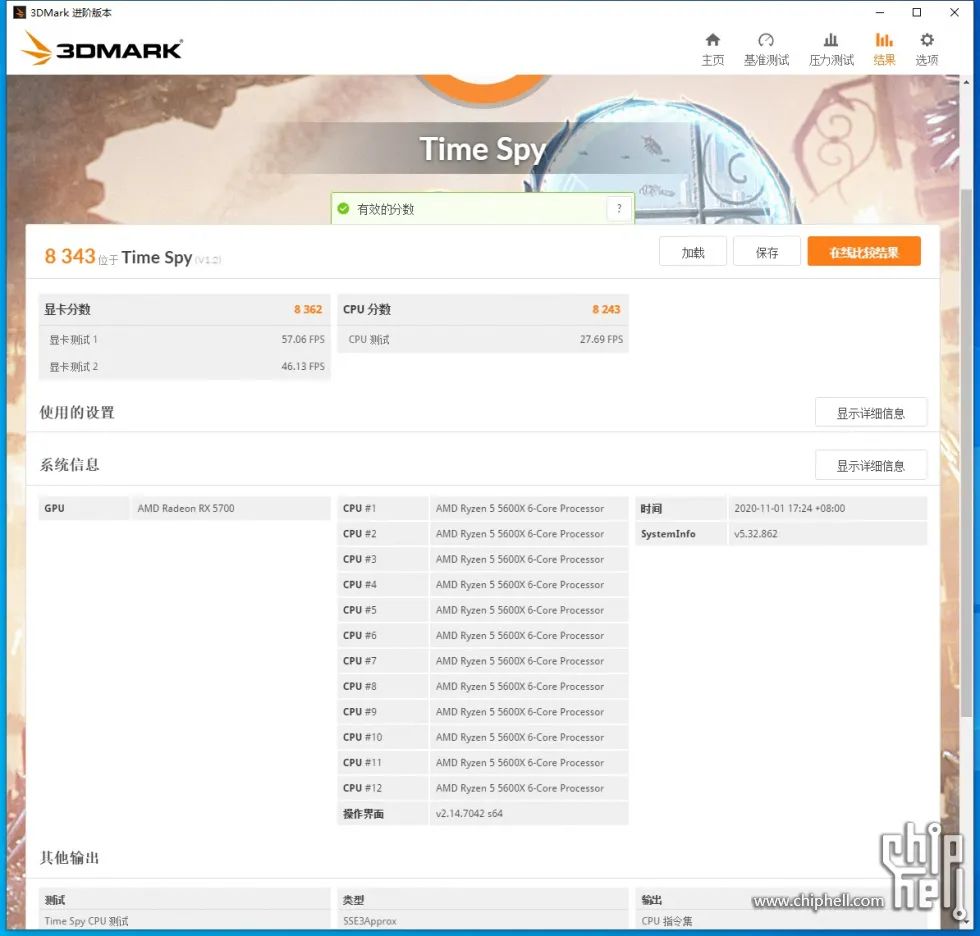Click the Time Spy CPU 测试 output row
Viewport: 980px width, 936px height.
point(86,921)
